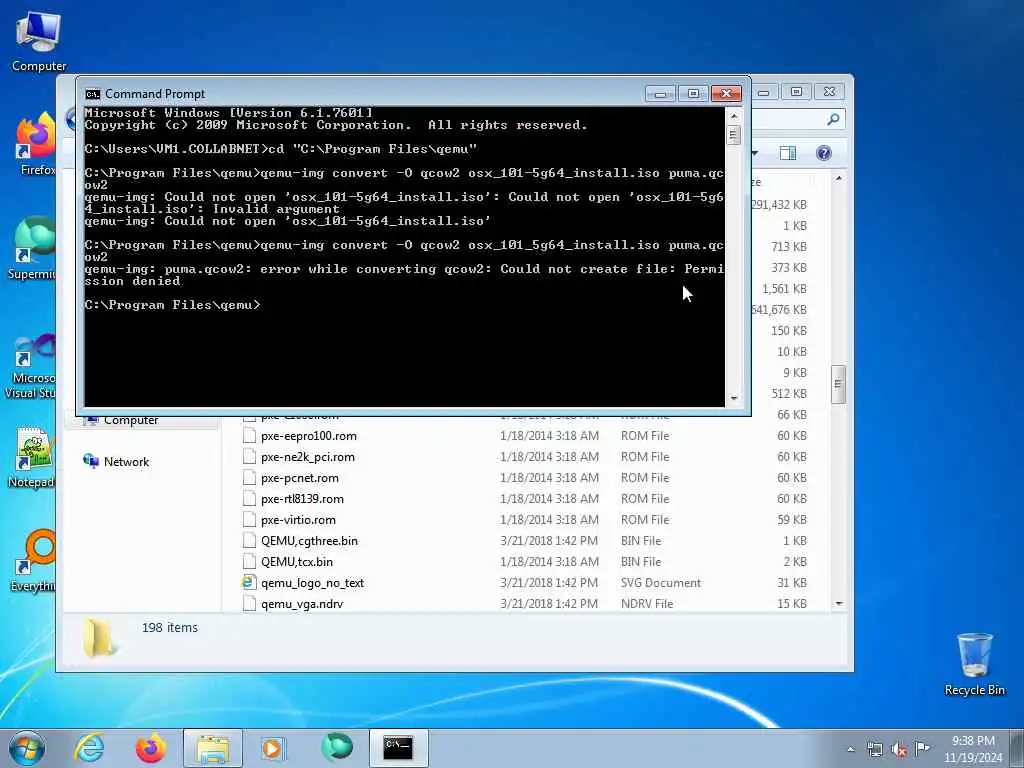
Task: Select the qemu_logo_no_text SVG file
Action: [x=312, y=583]
